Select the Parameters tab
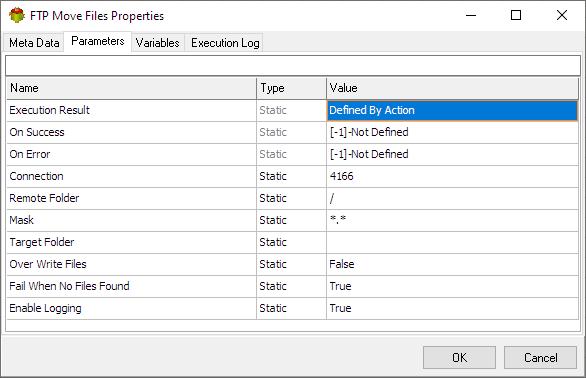The height and width of the screenshot is (378, 586). click(98, 41)
